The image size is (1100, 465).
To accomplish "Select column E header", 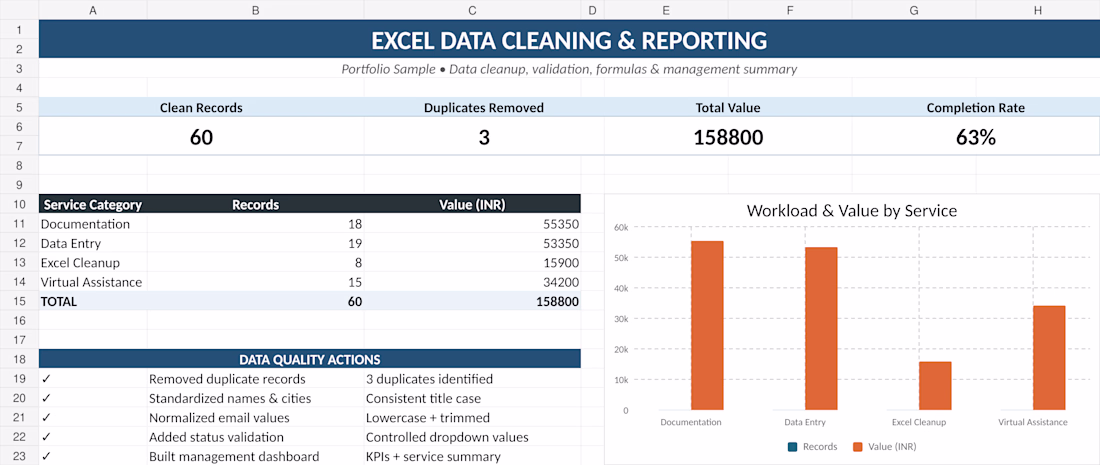I will (666, 10).
